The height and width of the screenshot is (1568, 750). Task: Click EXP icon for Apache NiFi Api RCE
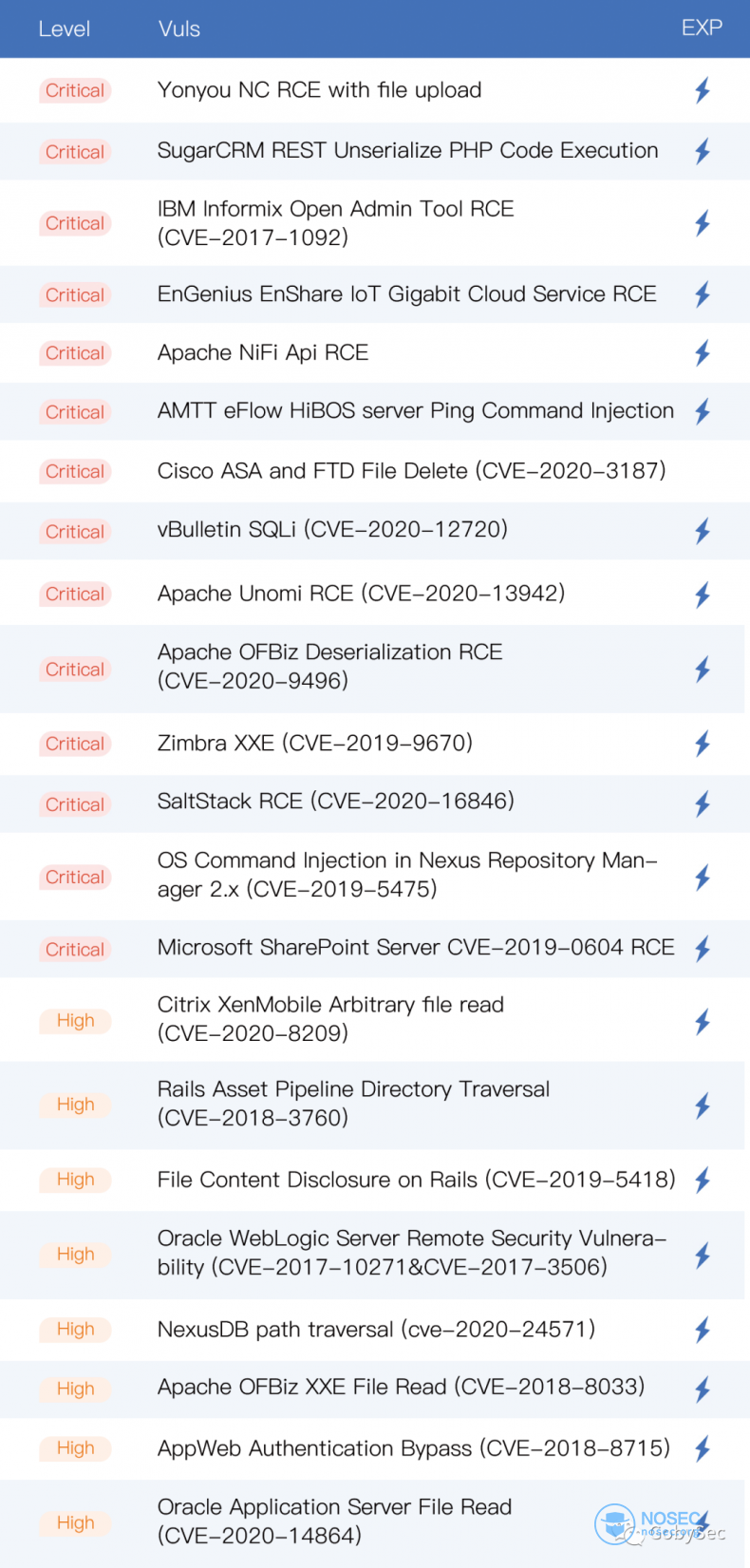click(703, 353)
